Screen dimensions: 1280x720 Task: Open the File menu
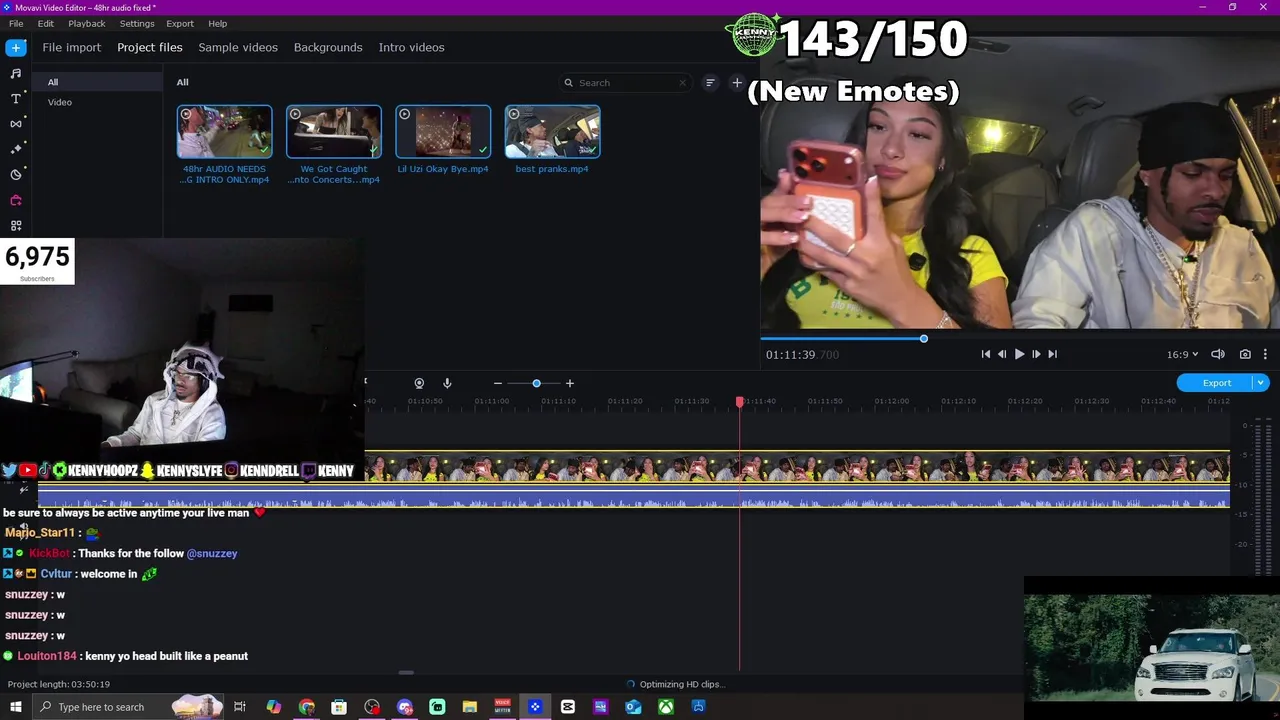click(16, 23)
